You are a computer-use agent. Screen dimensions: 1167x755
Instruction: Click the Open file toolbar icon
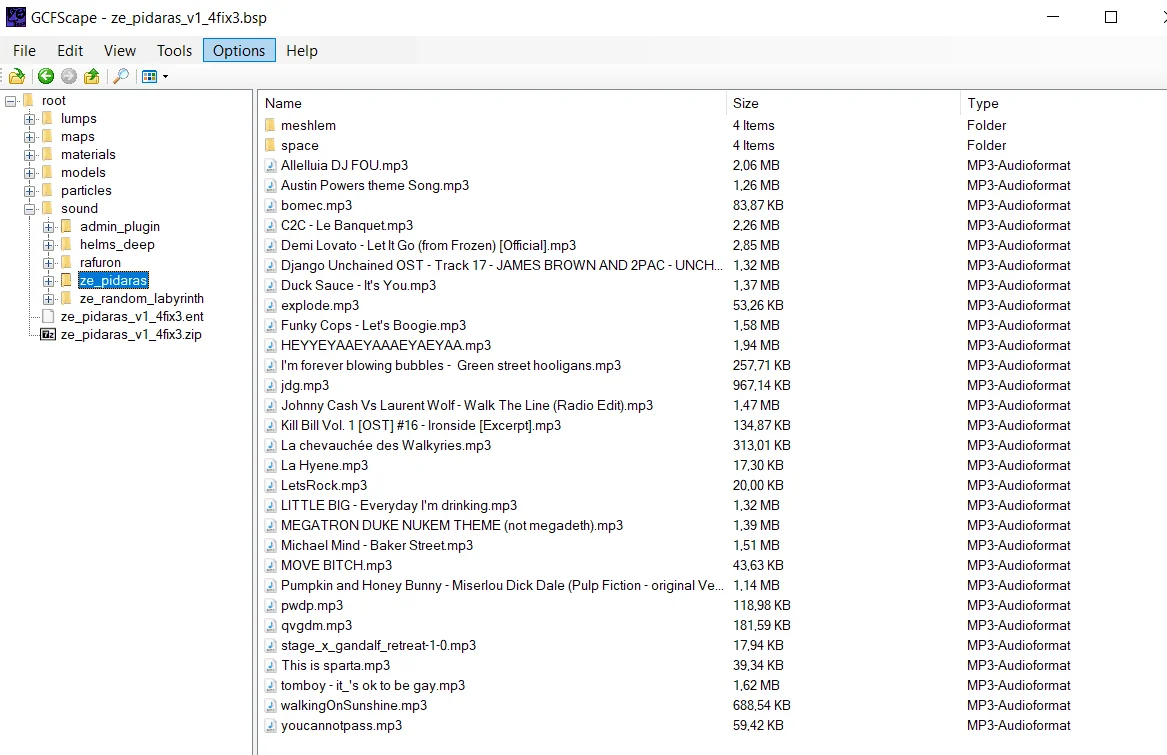tap(17, 76)
